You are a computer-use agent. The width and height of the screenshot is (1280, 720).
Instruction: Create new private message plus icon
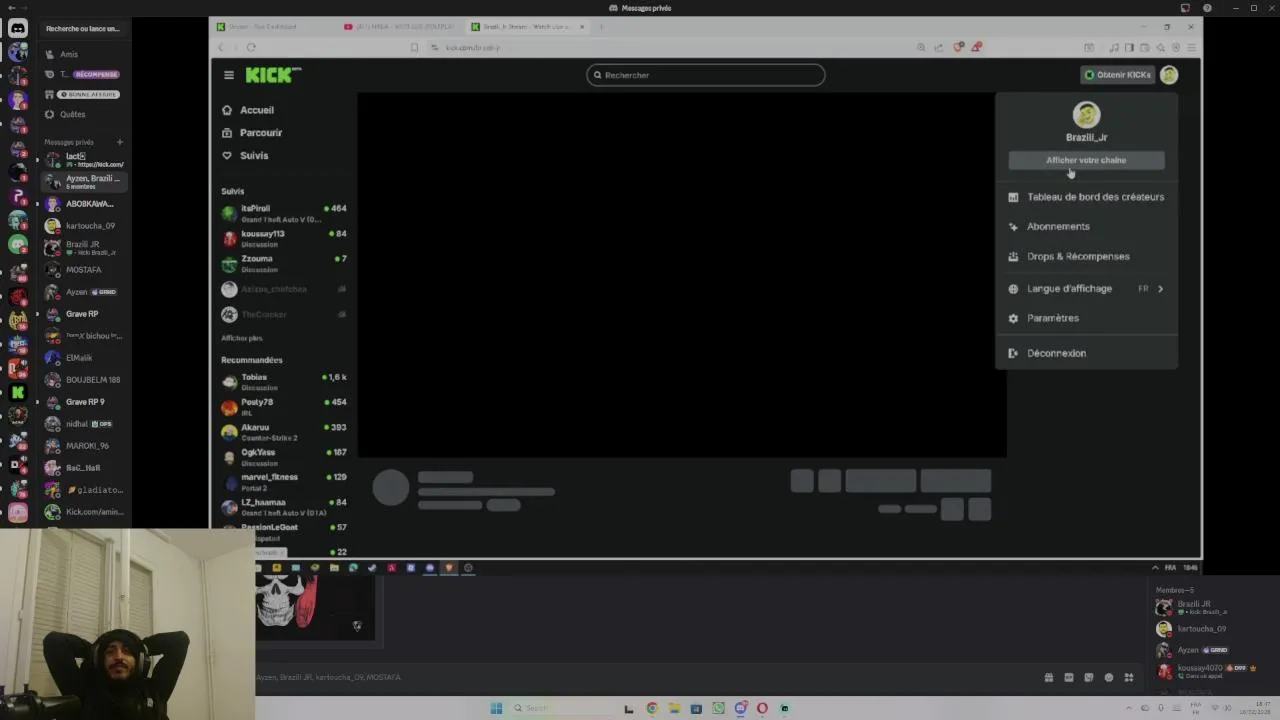tap(120, 142)
